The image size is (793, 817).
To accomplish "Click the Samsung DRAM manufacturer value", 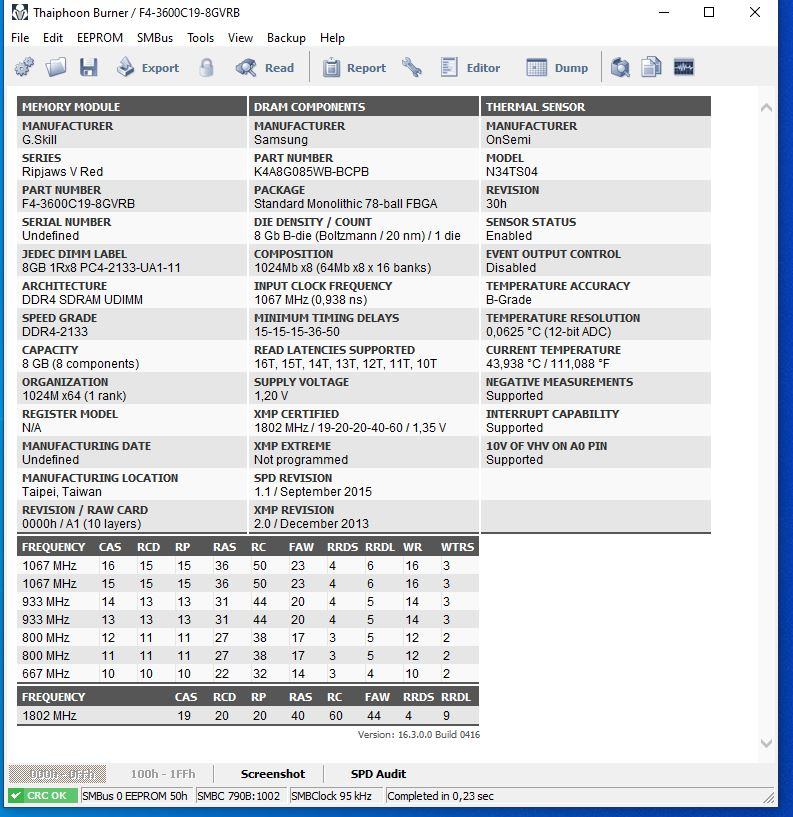I will click(281, 140).
